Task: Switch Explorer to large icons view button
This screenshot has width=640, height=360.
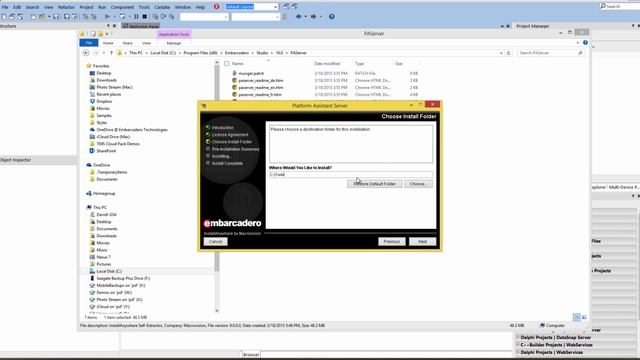Action: coord(584,317)
